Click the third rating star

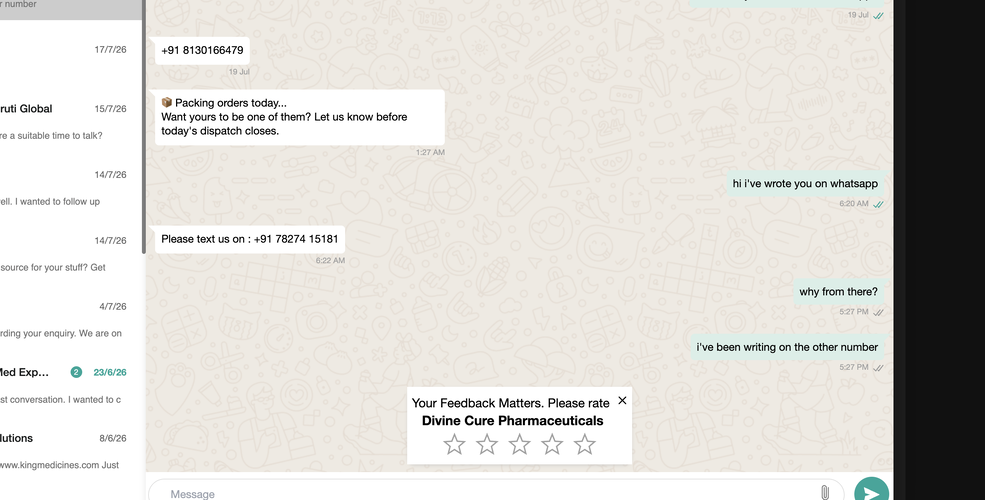[520, 444]
